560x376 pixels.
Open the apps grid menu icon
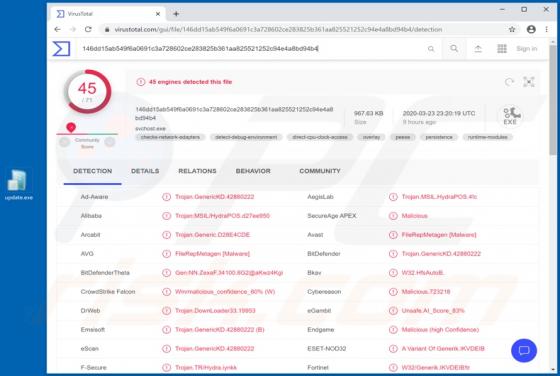tap(502, 49)
